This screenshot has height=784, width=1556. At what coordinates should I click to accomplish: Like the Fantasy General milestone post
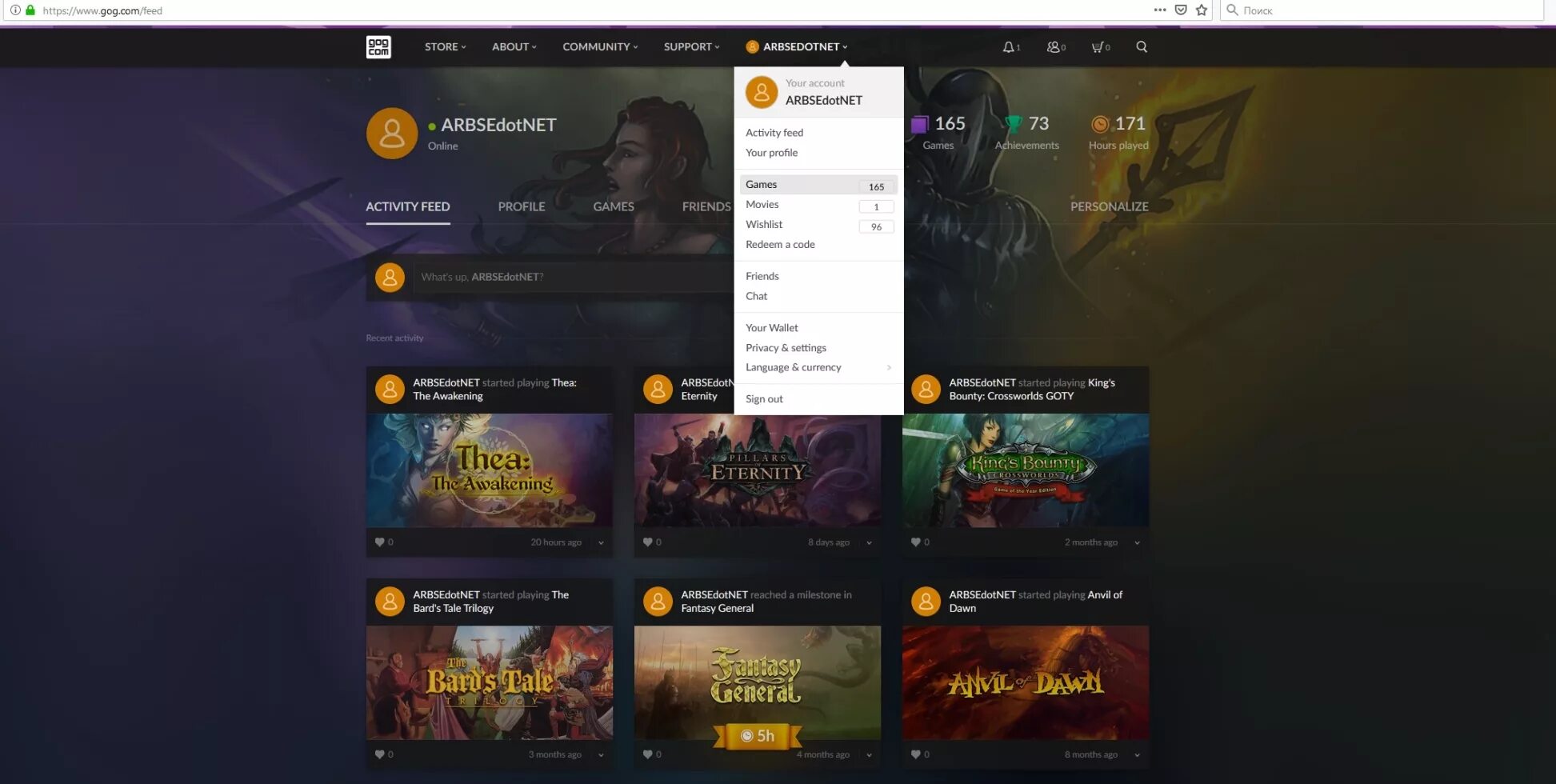(x=649, y=754)
